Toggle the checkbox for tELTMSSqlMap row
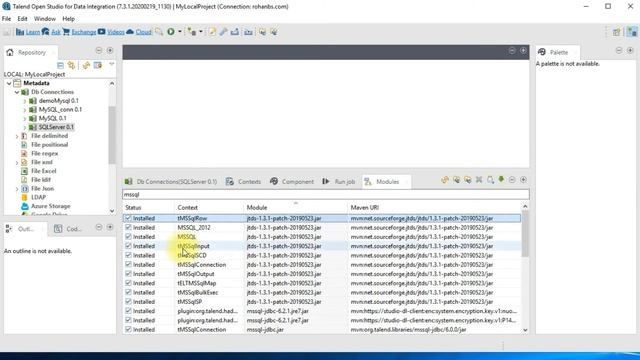This screenshot has width=640, height=360. pos(128,283)
